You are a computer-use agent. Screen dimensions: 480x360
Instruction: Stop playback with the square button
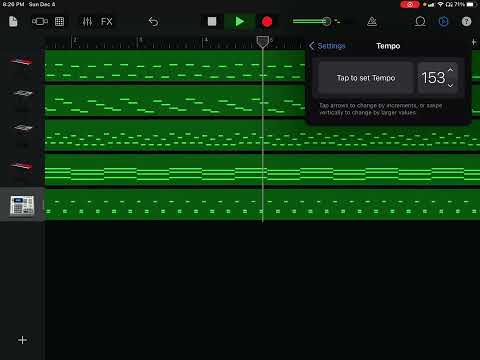212,22
